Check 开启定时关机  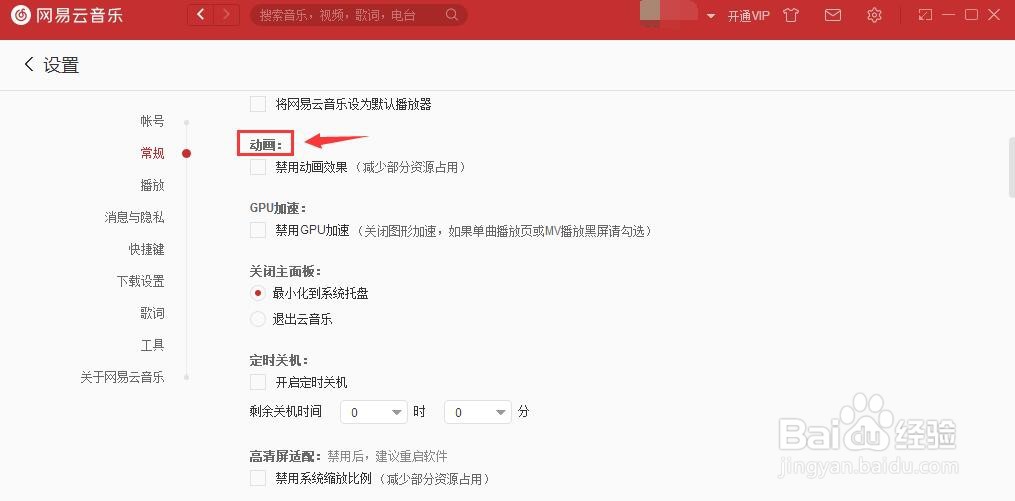pos(258,383)
